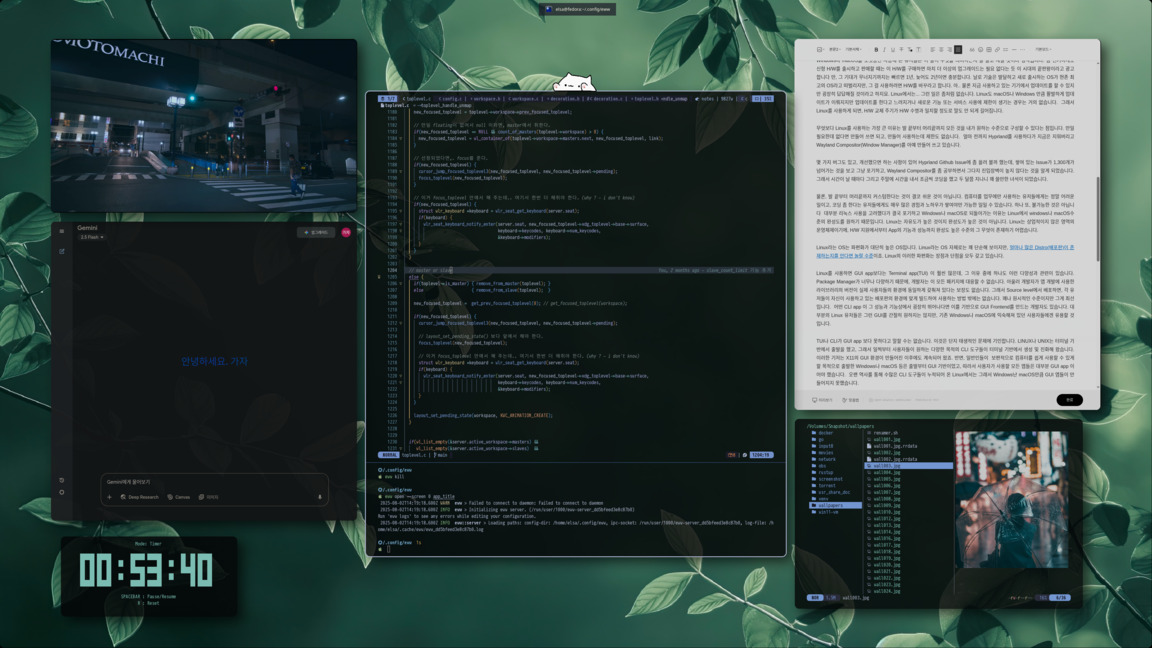The image size is (1152, 648).
Task: Open the text color picker in the editor
Action: pyautogui.click(x=910, y=50)
